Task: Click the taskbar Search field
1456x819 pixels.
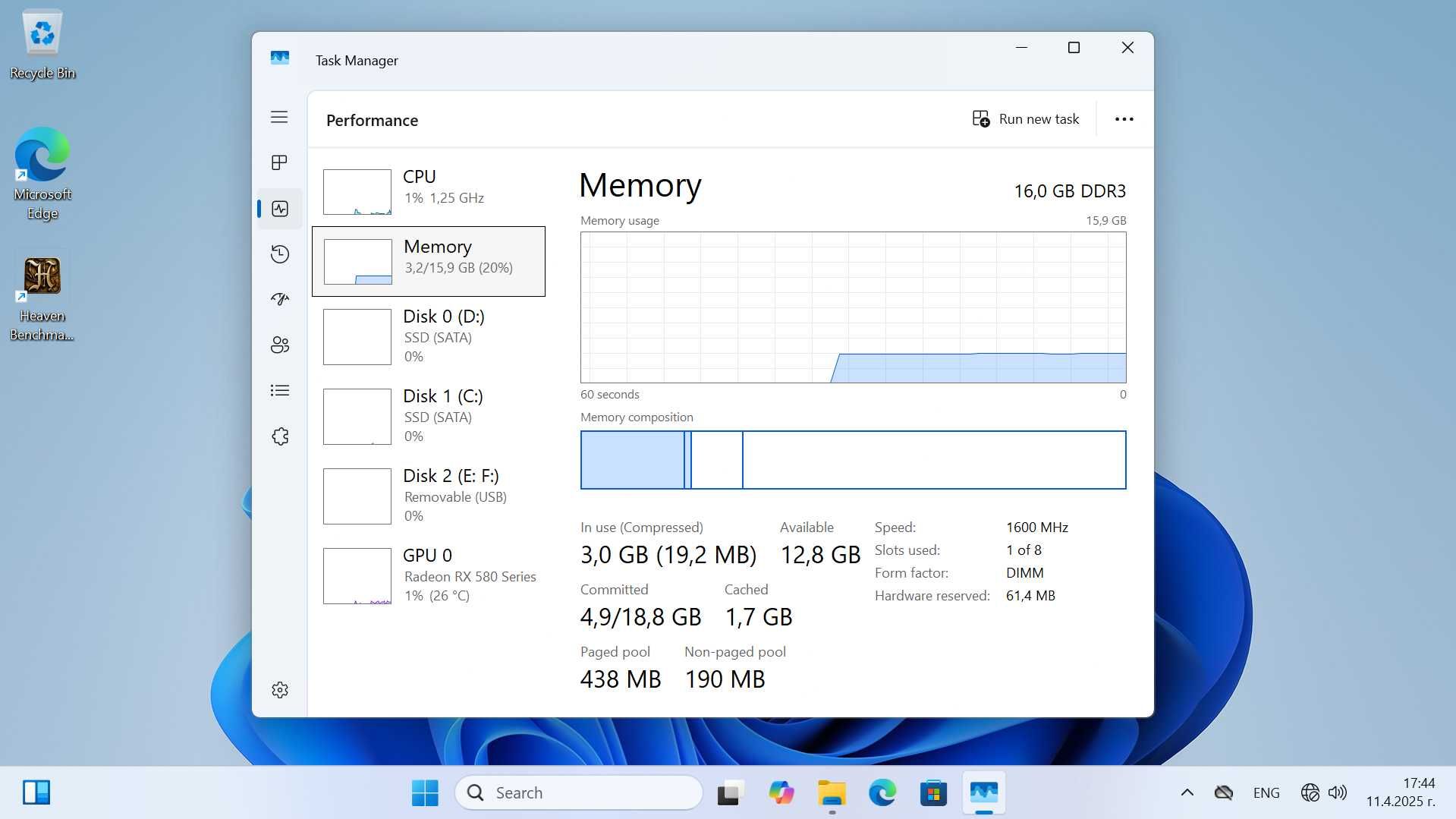Action: (x=579, y=792)
